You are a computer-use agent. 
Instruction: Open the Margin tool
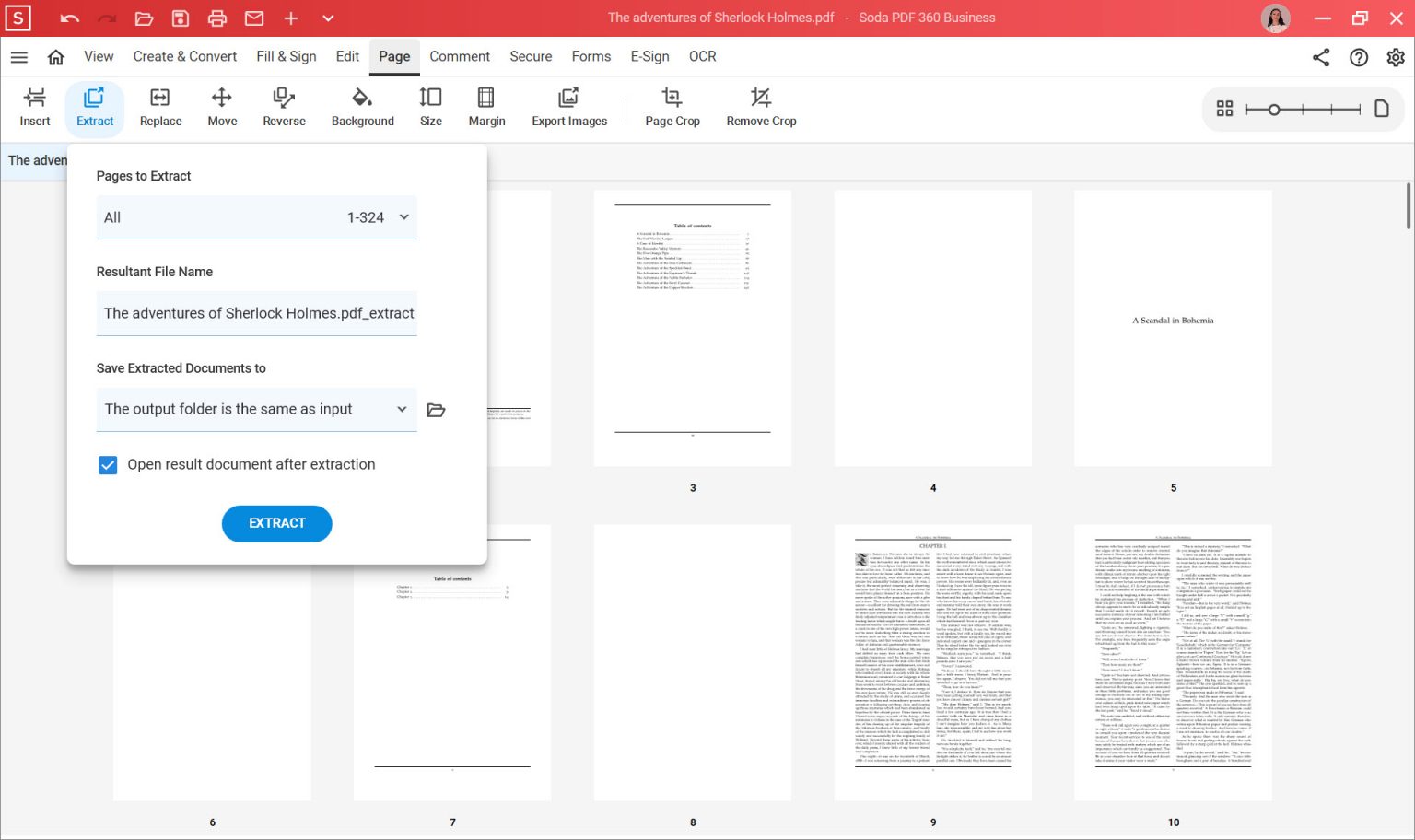click(x=486, y=107)
